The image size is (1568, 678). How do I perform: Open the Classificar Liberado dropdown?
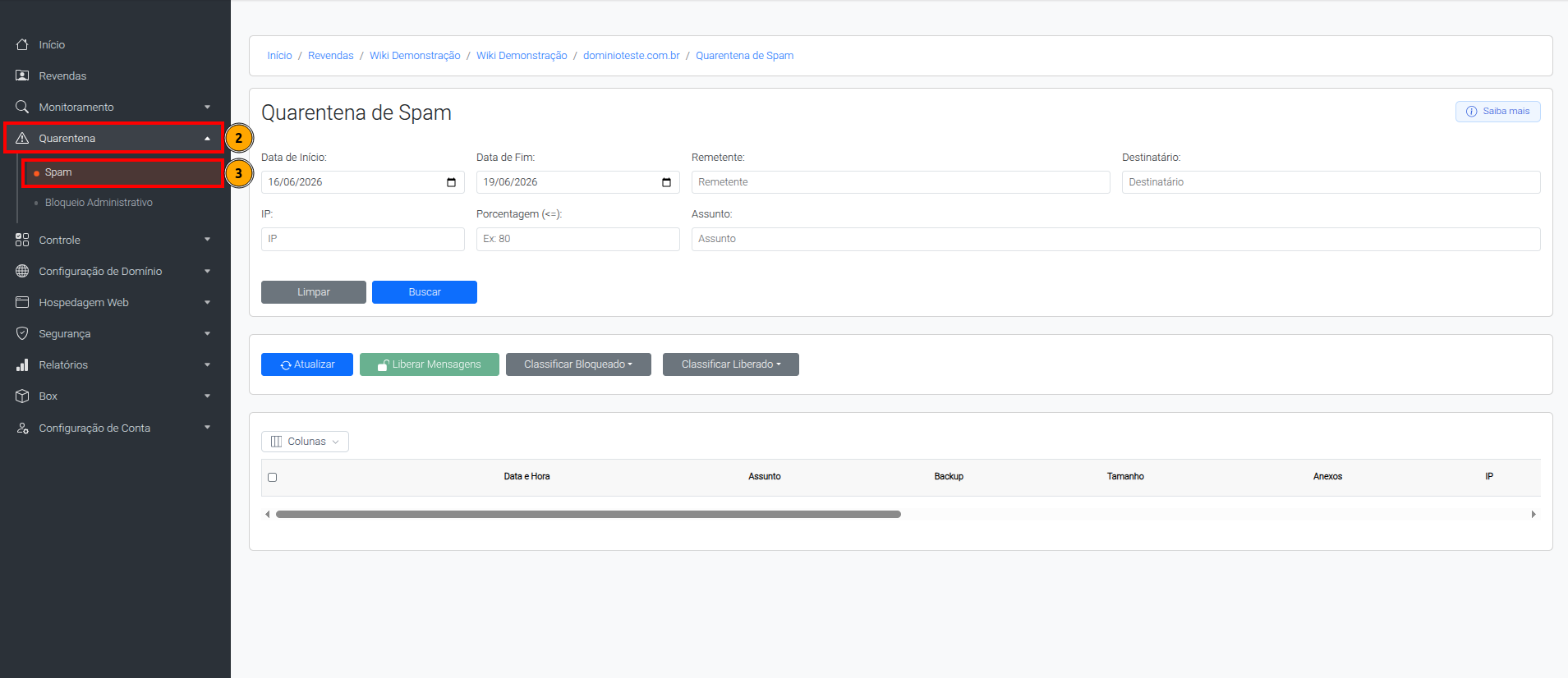click(731, 364)
